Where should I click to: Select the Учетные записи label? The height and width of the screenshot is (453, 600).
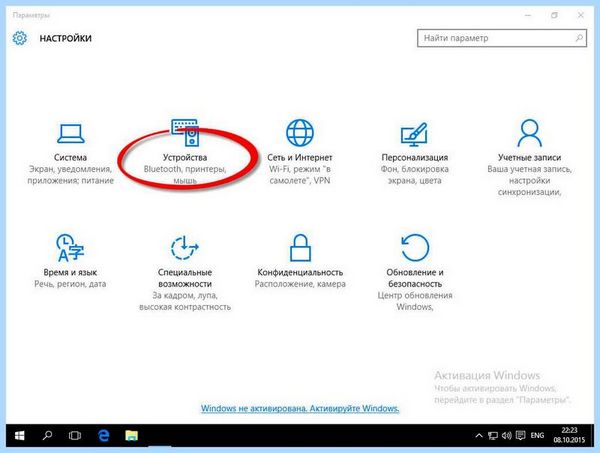click(530, 157)
